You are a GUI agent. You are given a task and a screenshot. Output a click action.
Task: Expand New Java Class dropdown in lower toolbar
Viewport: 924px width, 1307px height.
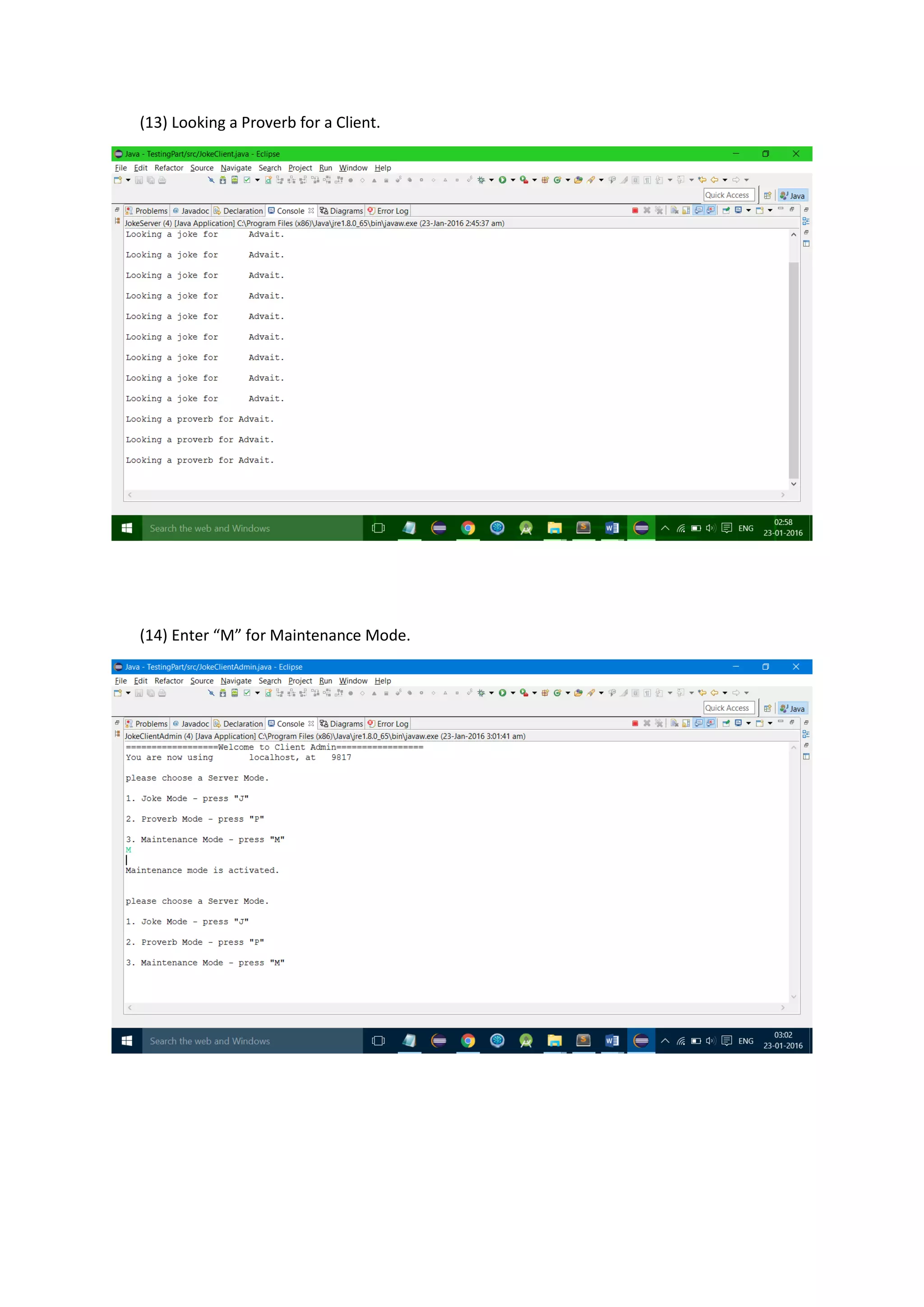coord(568,693)
